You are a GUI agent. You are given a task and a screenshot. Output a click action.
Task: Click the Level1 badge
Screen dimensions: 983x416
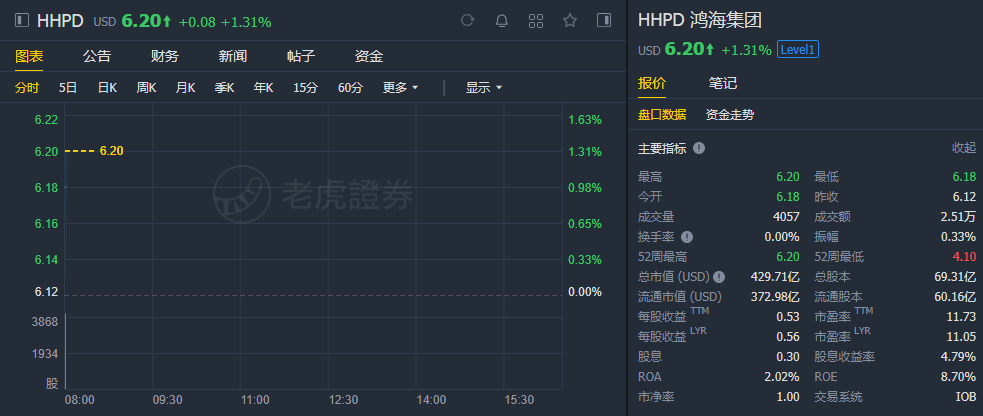[x=798, y=49]
